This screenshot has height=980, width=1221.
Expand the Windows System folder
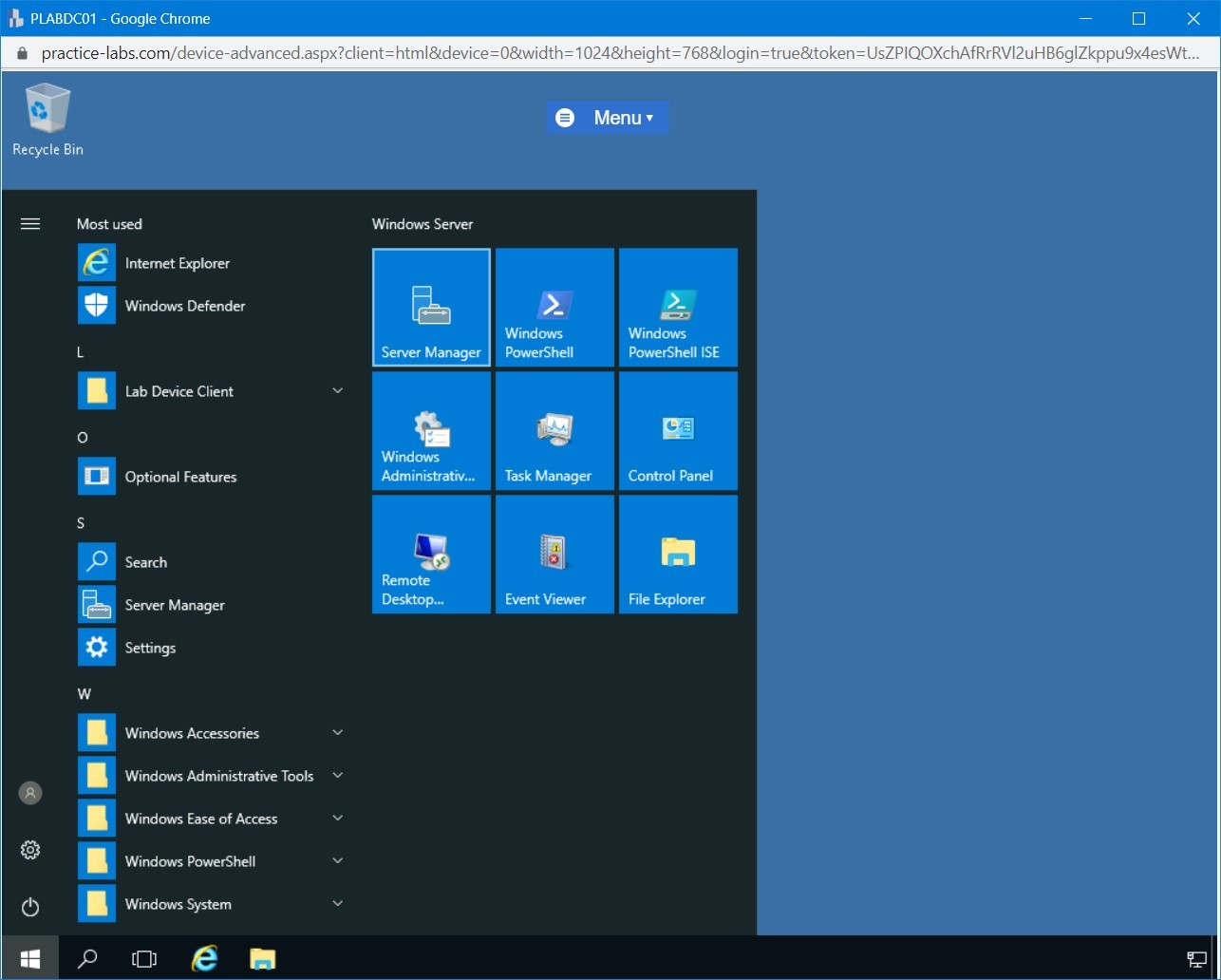[211, 904]
